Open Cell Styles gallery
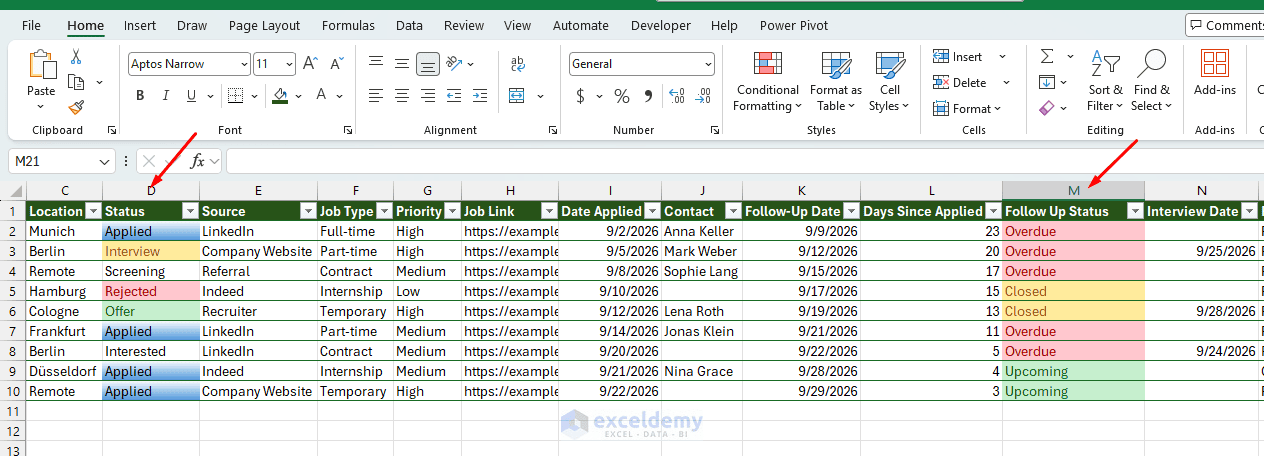 point(889,81)
